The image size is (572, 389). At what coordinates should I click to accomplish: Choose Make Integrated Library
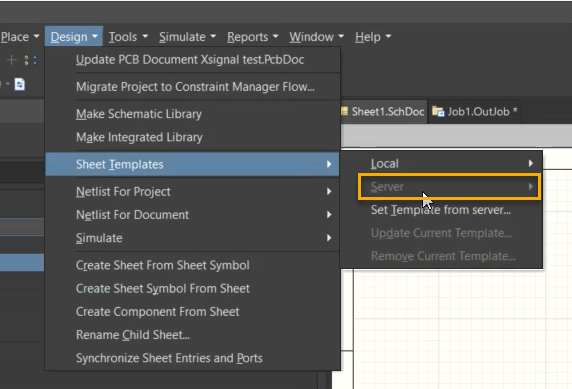(x=193, y=137)
